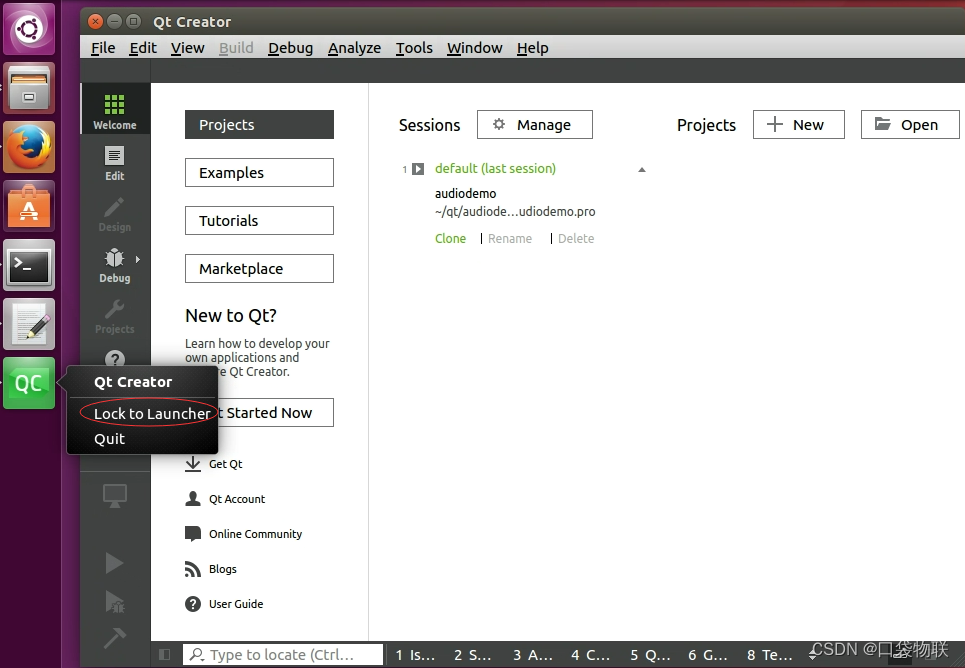Select the Projects welcome tab
The image size is (965, 668).
[x=259, y=124]
